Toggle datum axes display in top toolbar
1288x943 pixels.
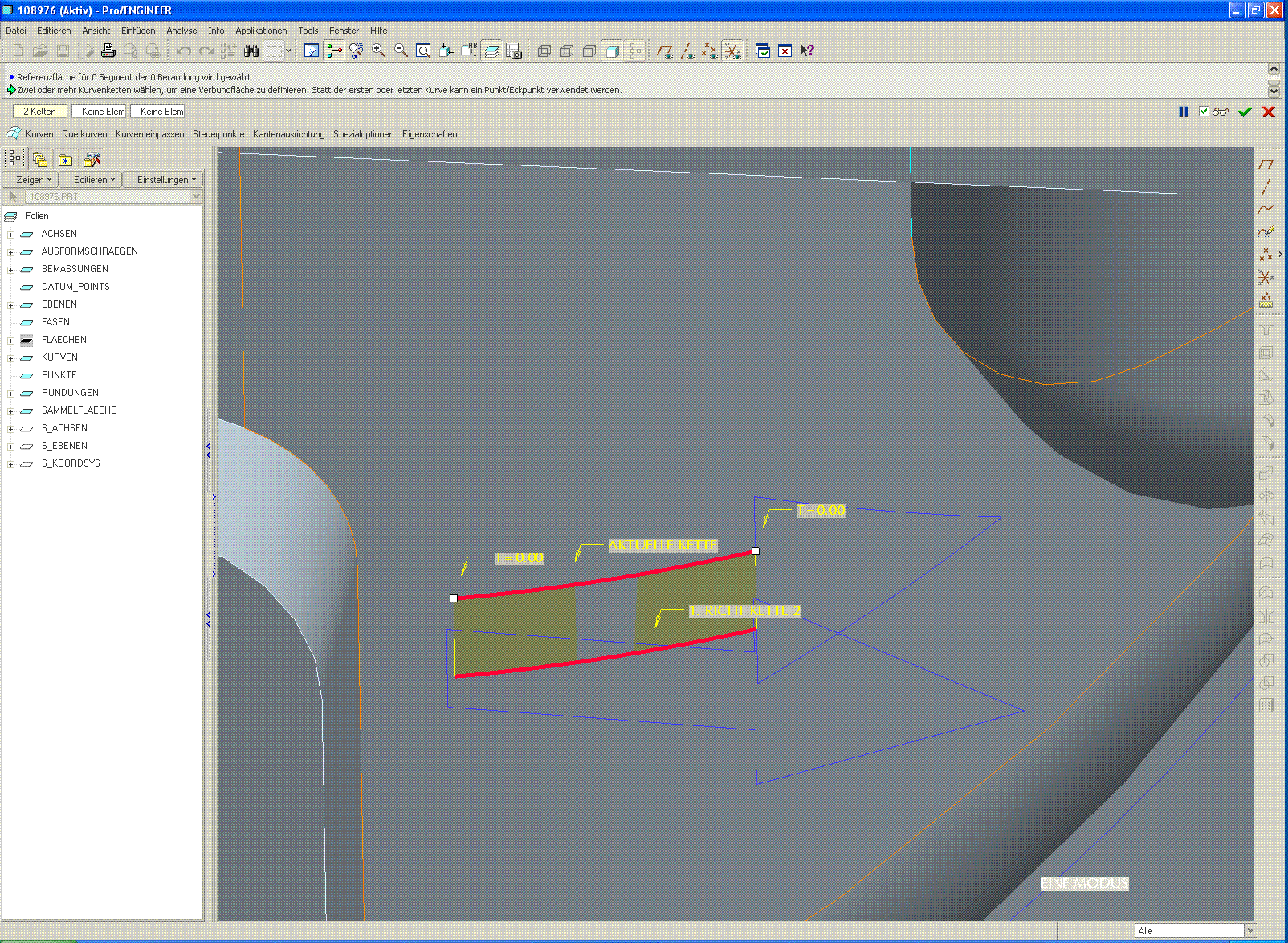tap(687, 51)
